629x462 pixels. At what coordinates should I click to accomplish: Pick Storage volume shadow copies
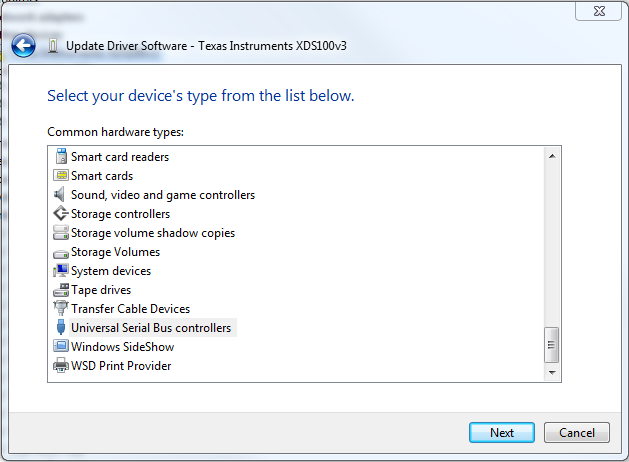coord(153,233)
